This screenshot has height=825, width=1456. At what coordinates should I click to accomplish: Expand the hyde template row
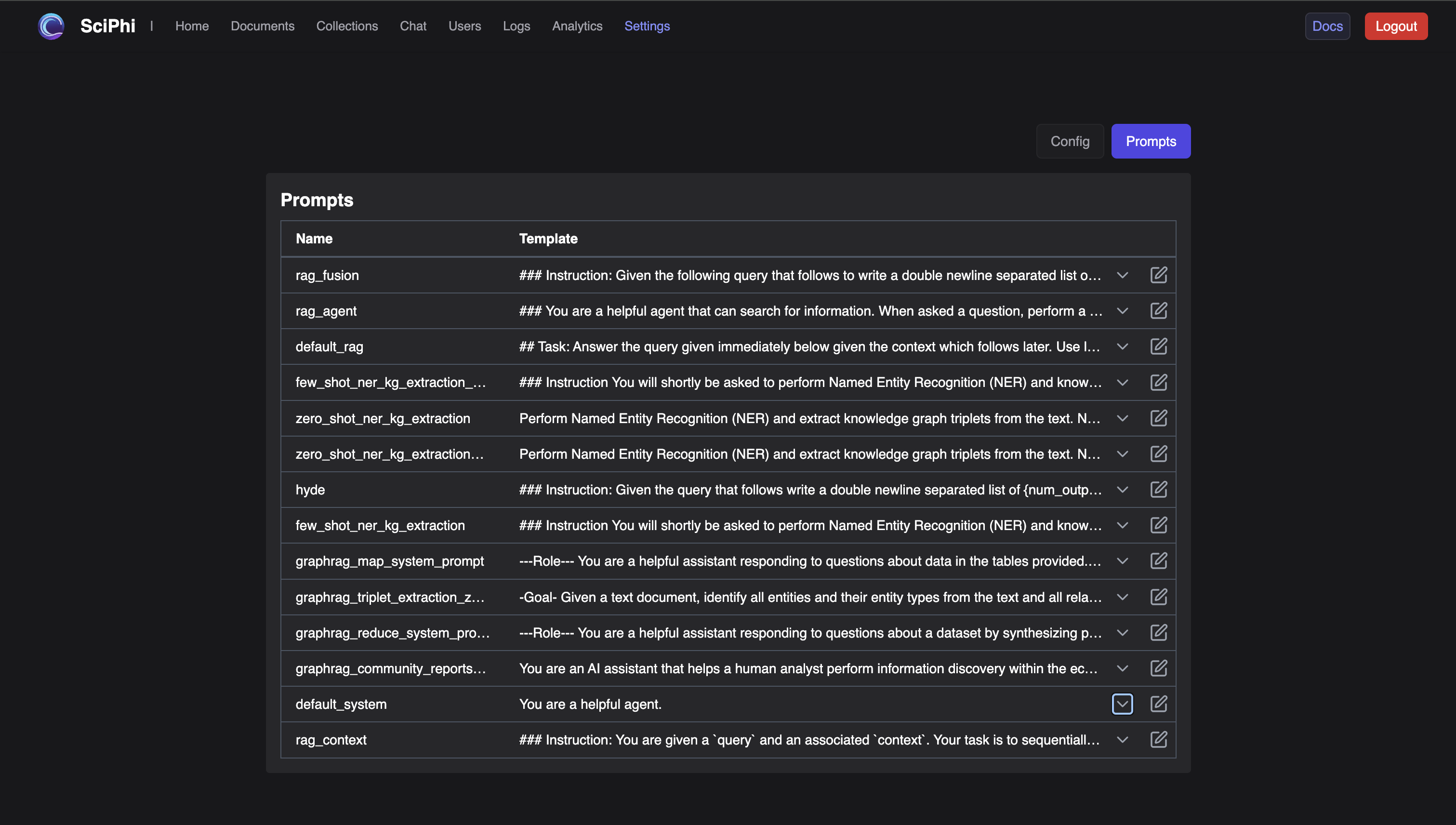tap(1122, 490)
